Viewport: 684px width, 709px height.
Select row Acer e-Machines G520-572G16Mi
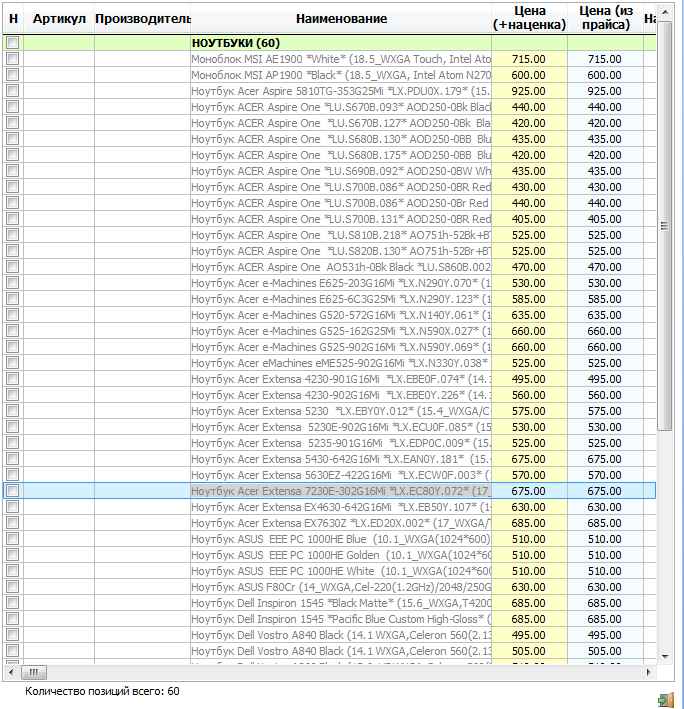[x=330, y=315]
